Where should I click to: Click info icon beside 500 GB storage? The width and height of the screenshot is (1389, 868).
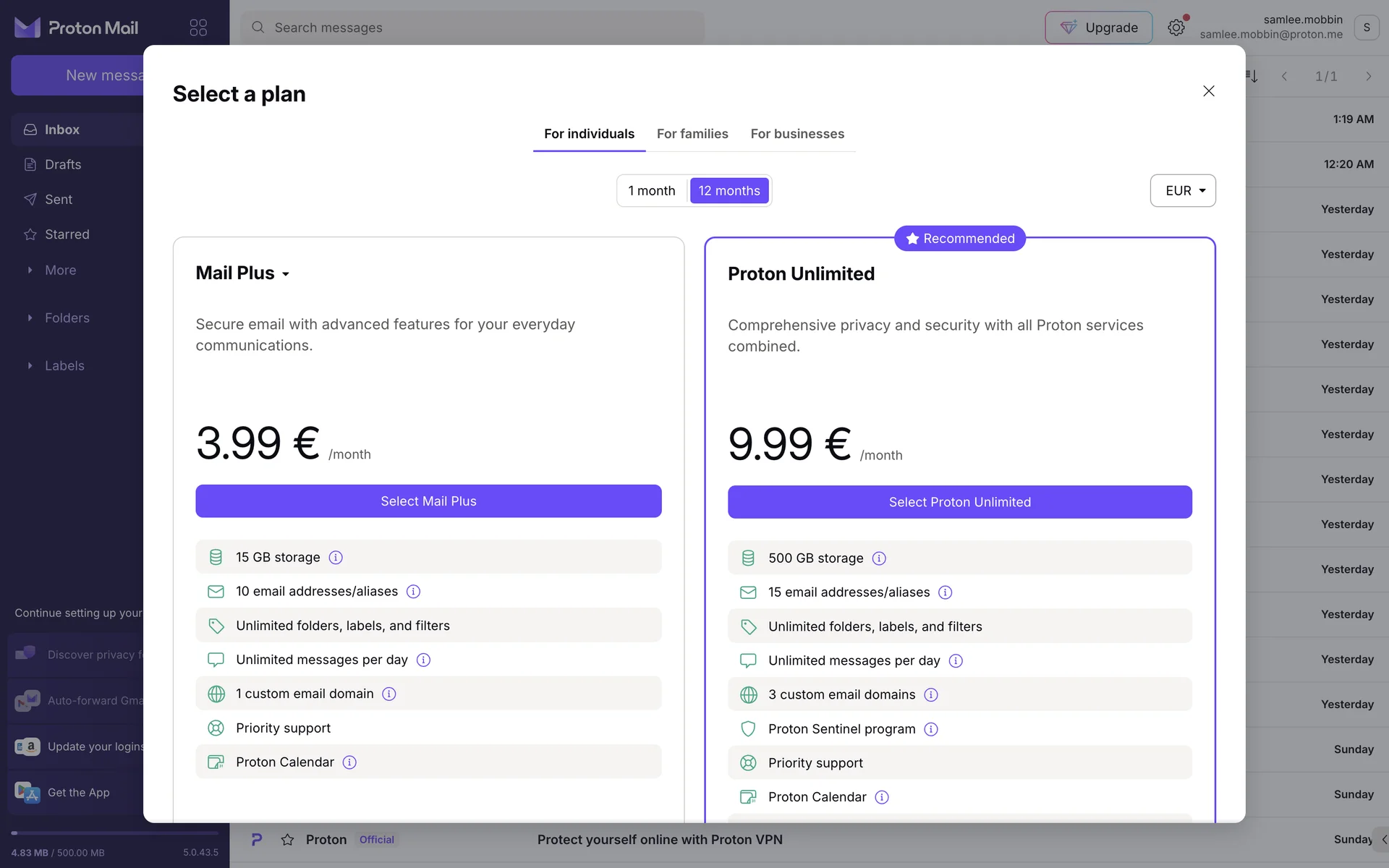[879, 558]
